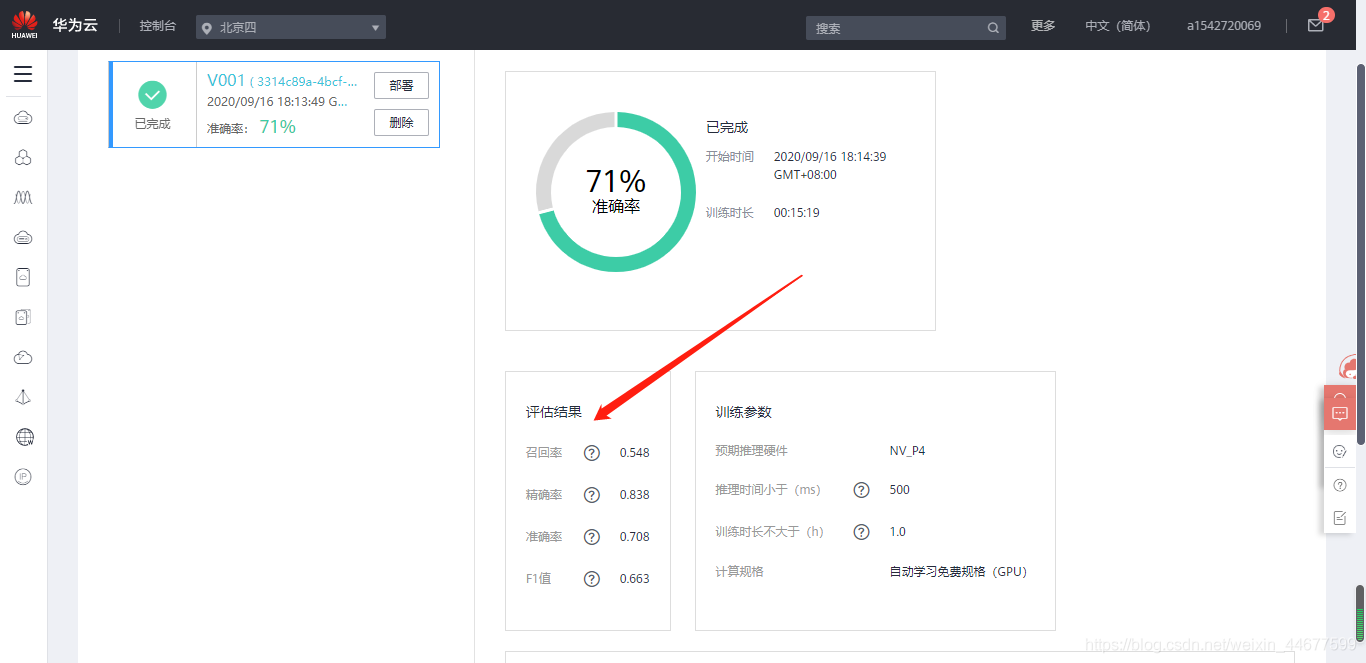
Task: Click the 71% accuracy donut chart
Action: [x=616, y=191]
